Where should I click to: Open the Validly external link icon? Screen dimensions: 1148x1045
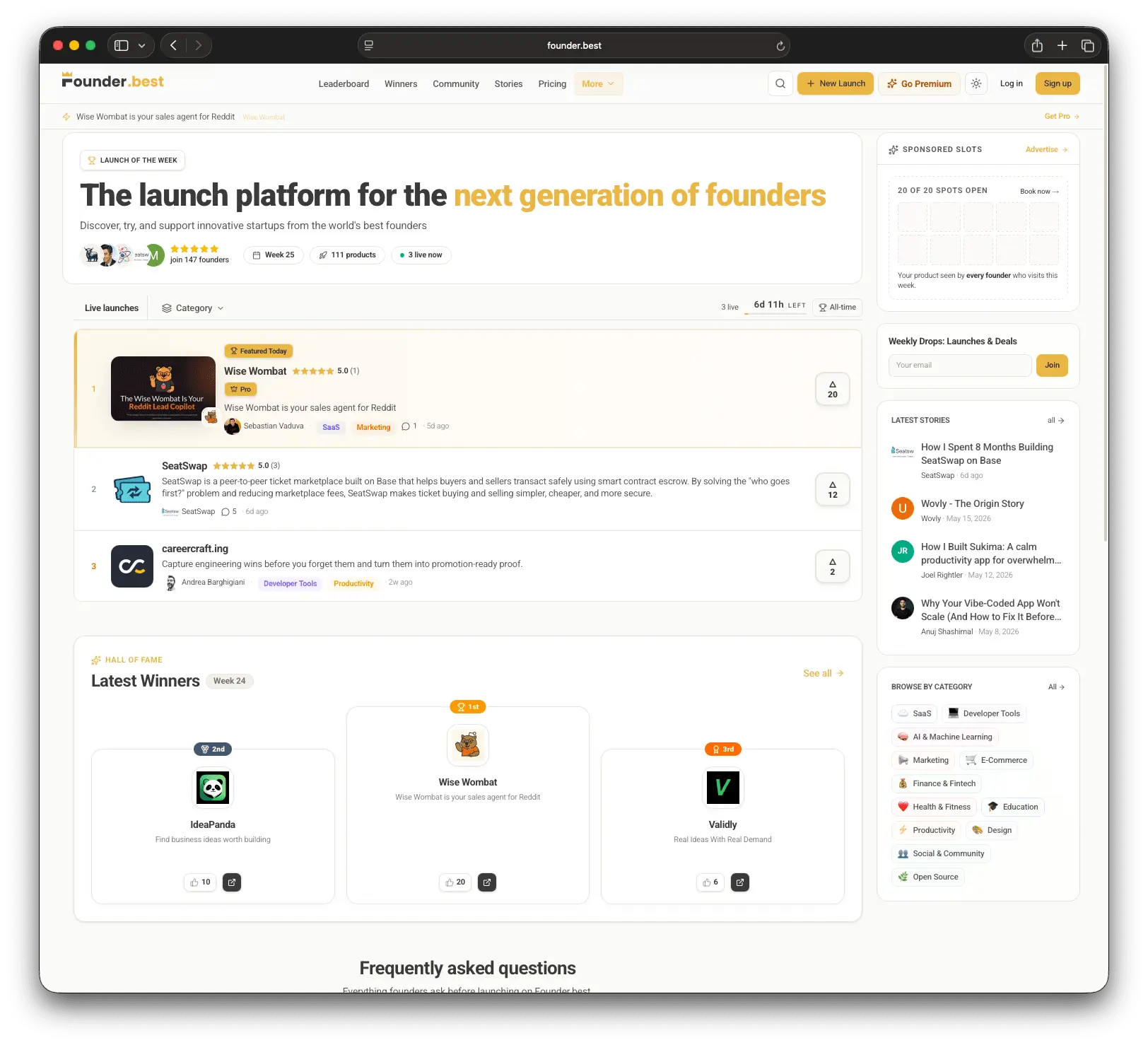click(x=740, y=882)
